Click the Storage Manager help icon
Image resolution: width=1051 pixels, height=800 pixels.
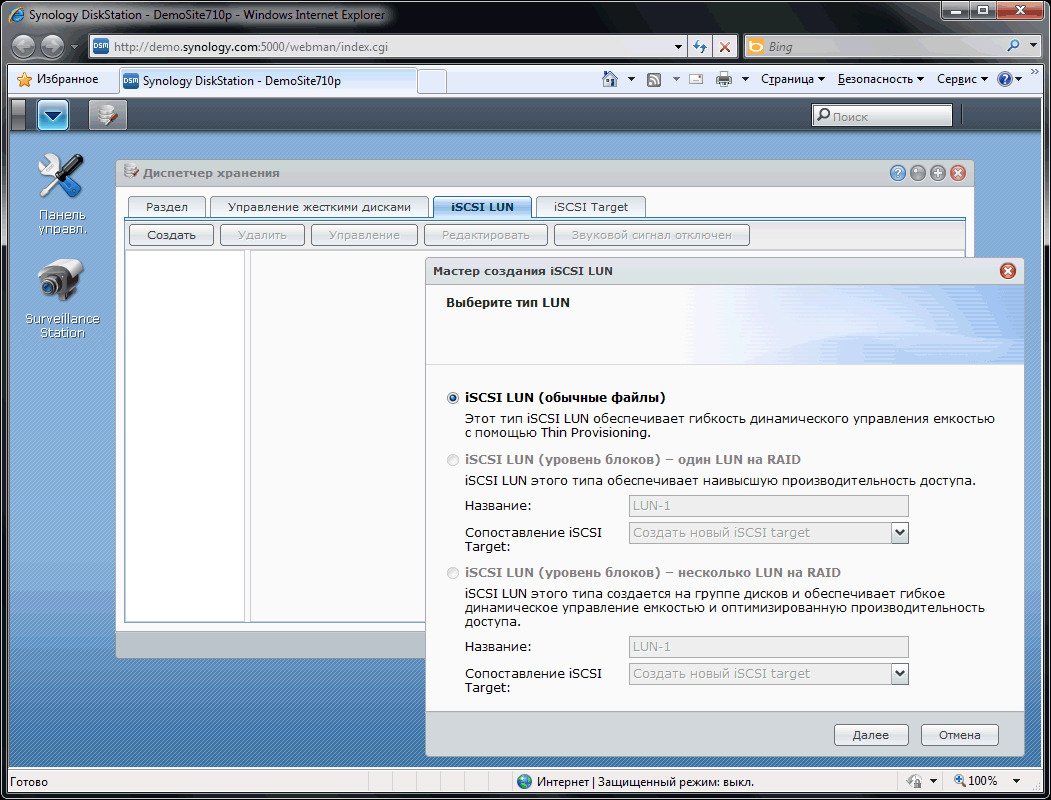pyautogui.click(x=898, y=173)
